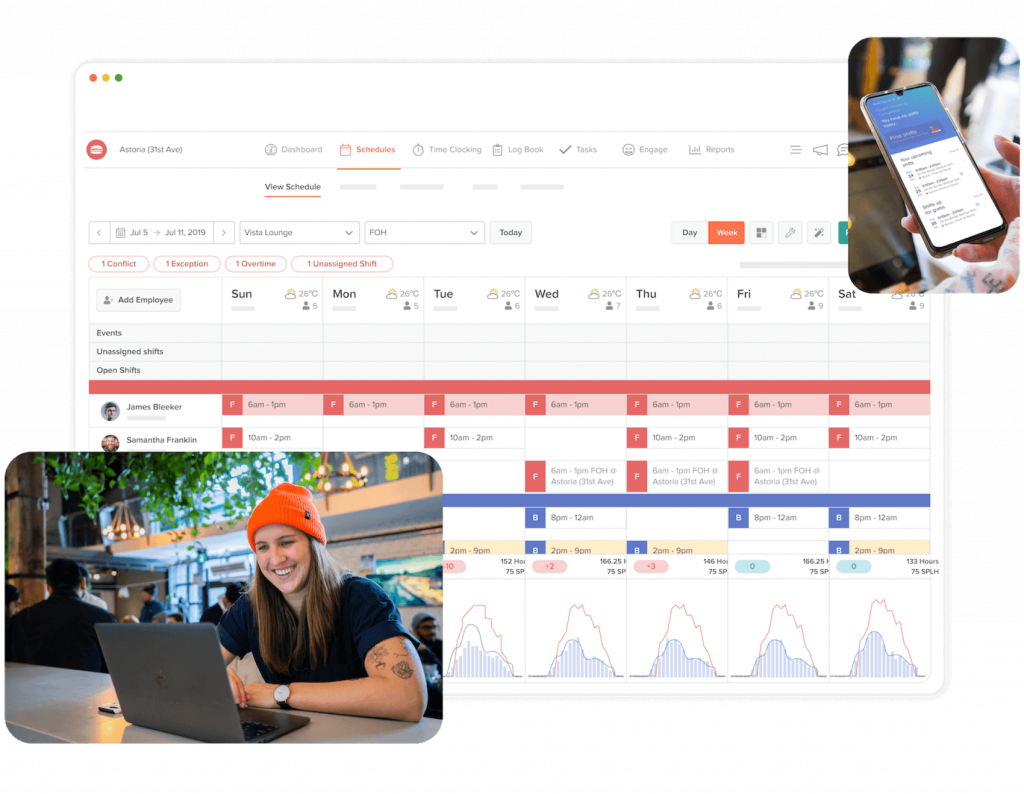Open the FOH department dropdown
Viewport: 1024px width, 794px height.
point(424,233)
